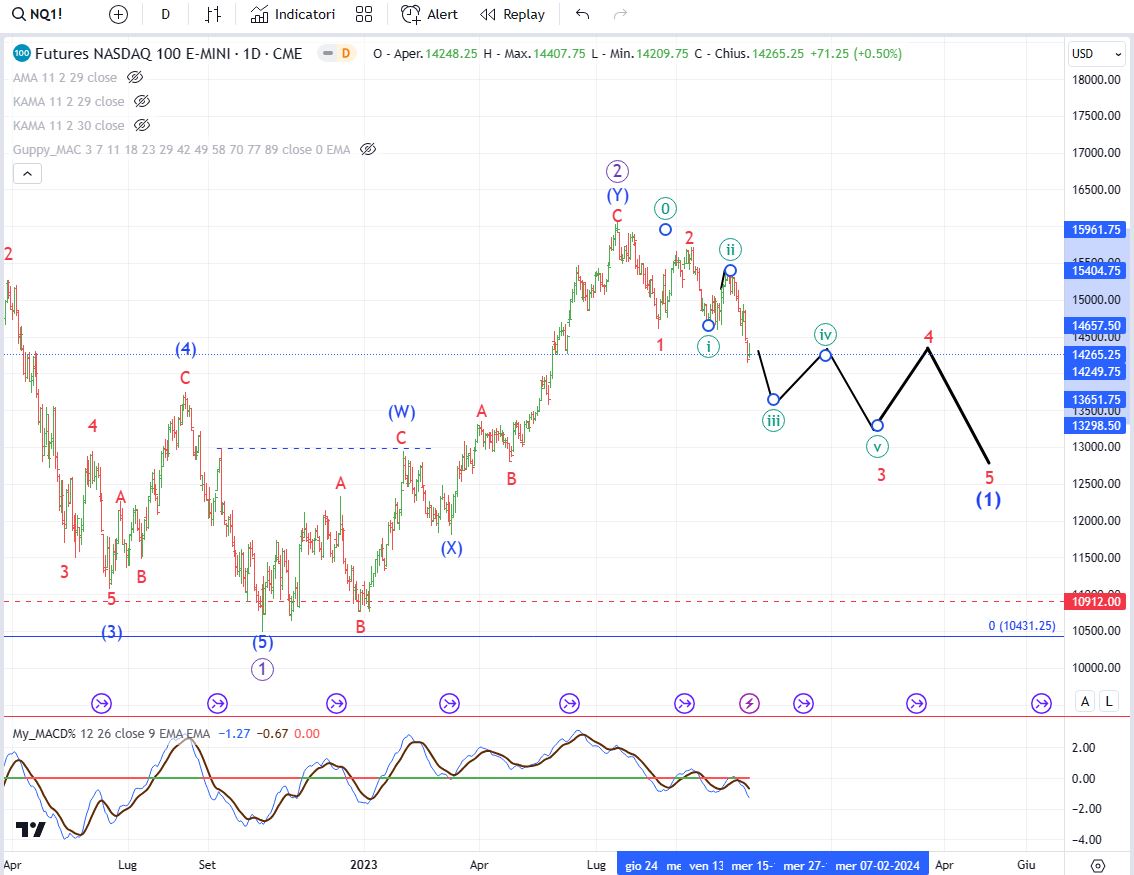Click the blue (4) wave label
The image size is (1134, 875).
[x=186, y=349]
